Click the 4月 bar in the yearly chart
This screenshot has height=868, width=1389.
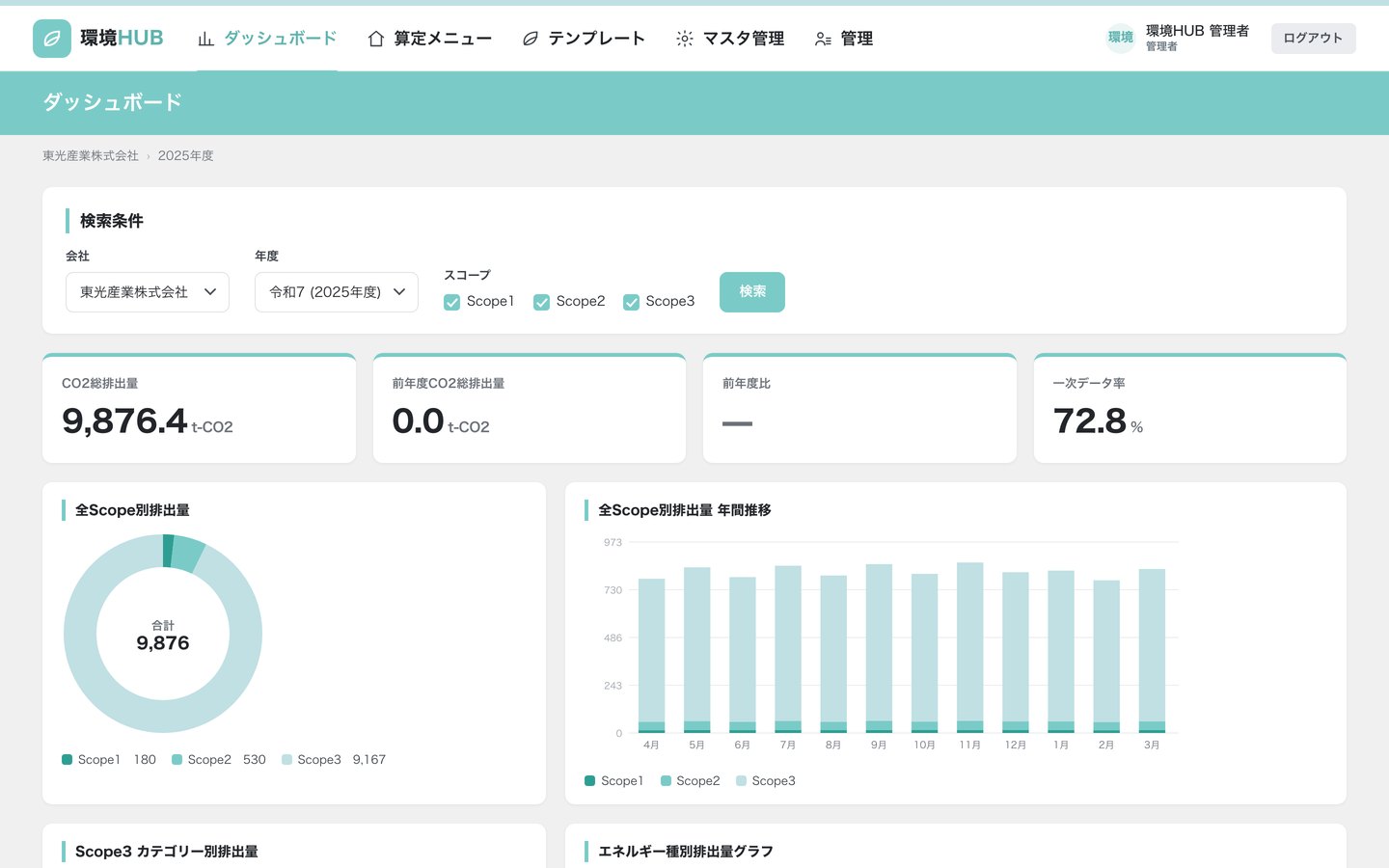[x=652, y=656]
